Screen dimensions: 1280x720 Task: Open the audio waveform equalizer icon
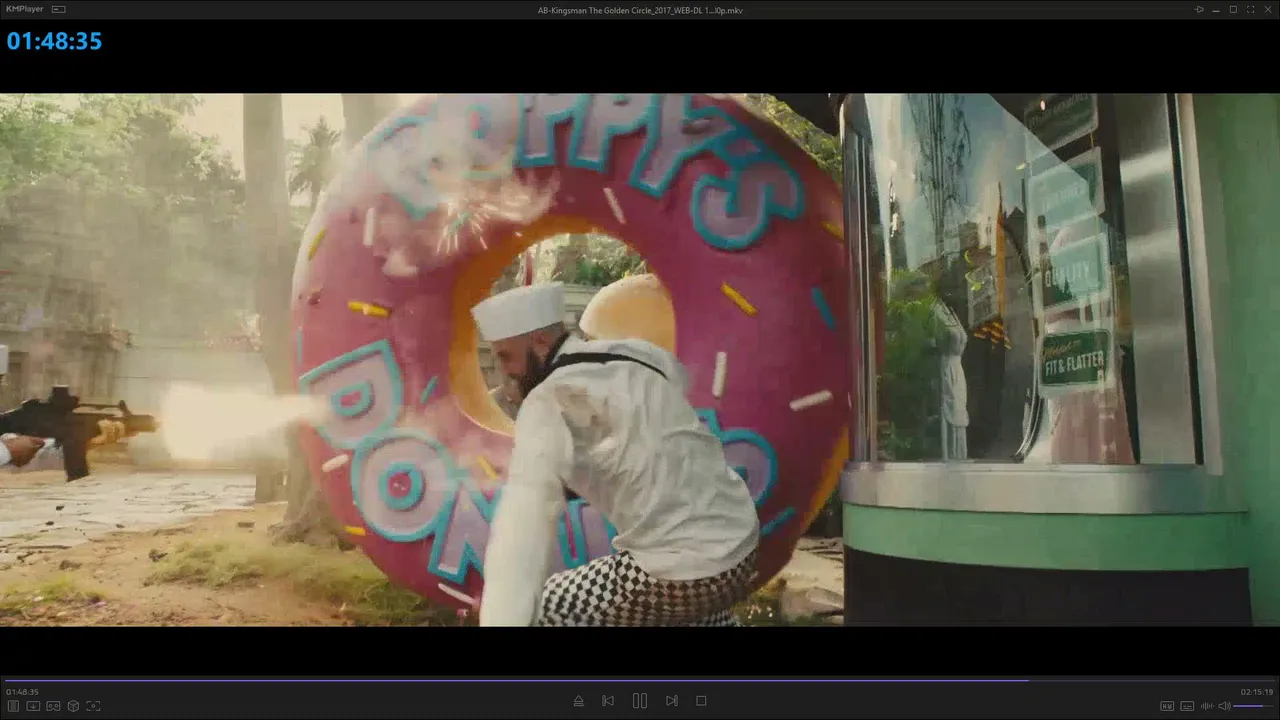click(1207, 706)
